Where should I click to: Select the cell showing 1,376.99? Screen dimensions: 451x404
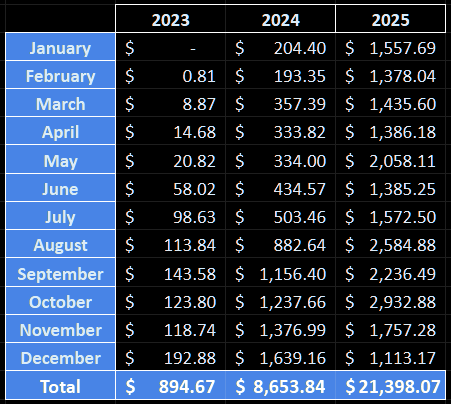280,329
